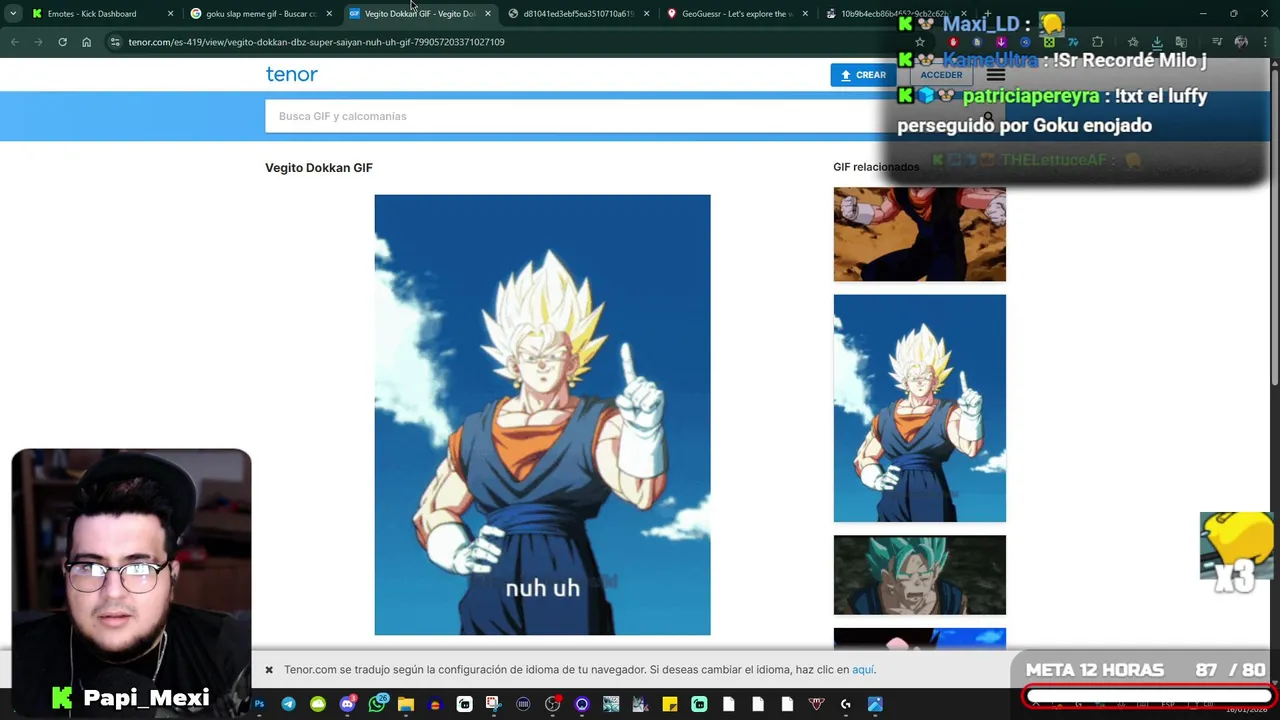1280x720 pixels.
Task: Open the top related GIF of Vegito fighting
Action: point(919,234)
